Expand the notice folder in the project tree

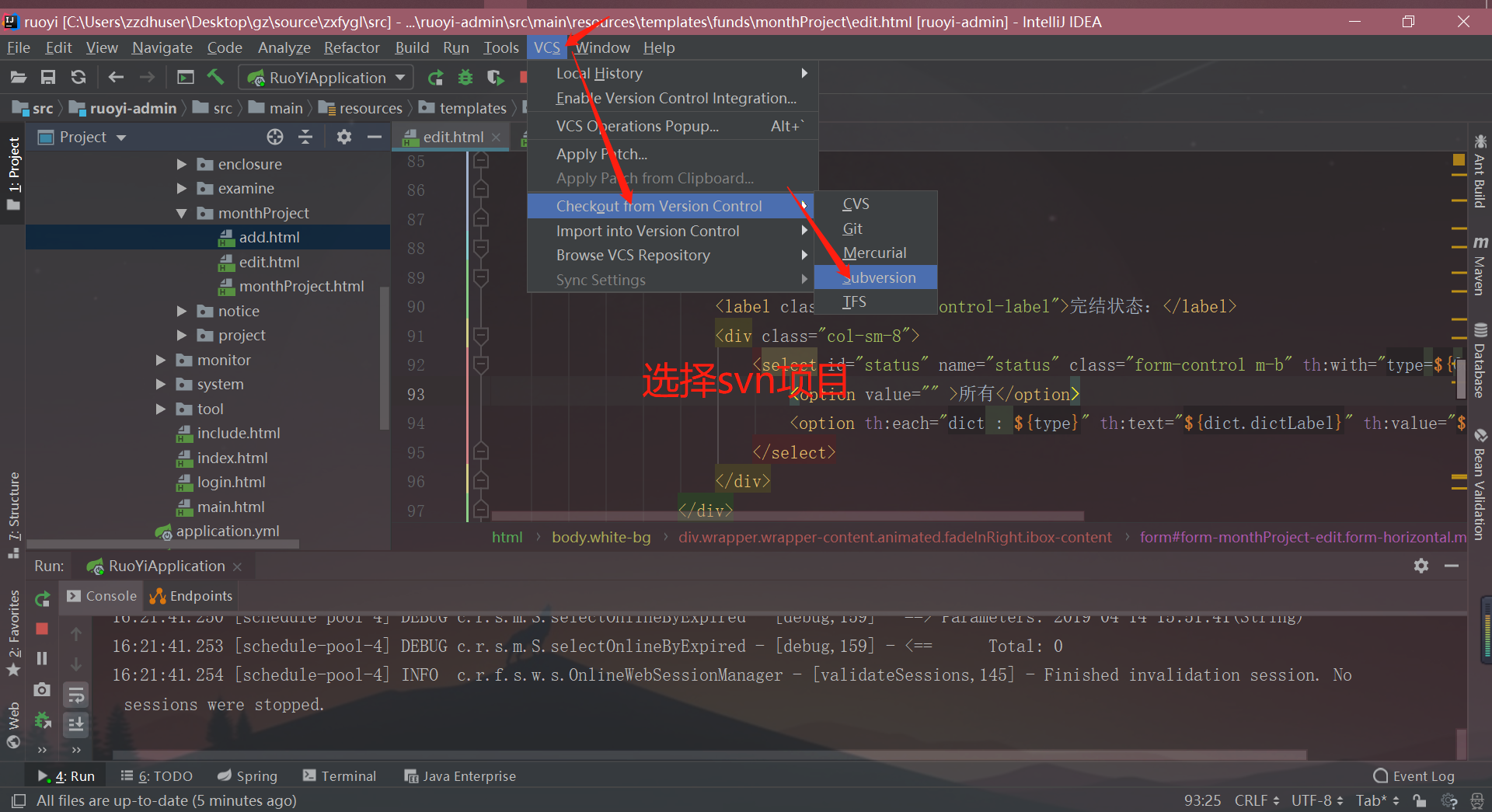pyautogui.click(x=182, y=311)
